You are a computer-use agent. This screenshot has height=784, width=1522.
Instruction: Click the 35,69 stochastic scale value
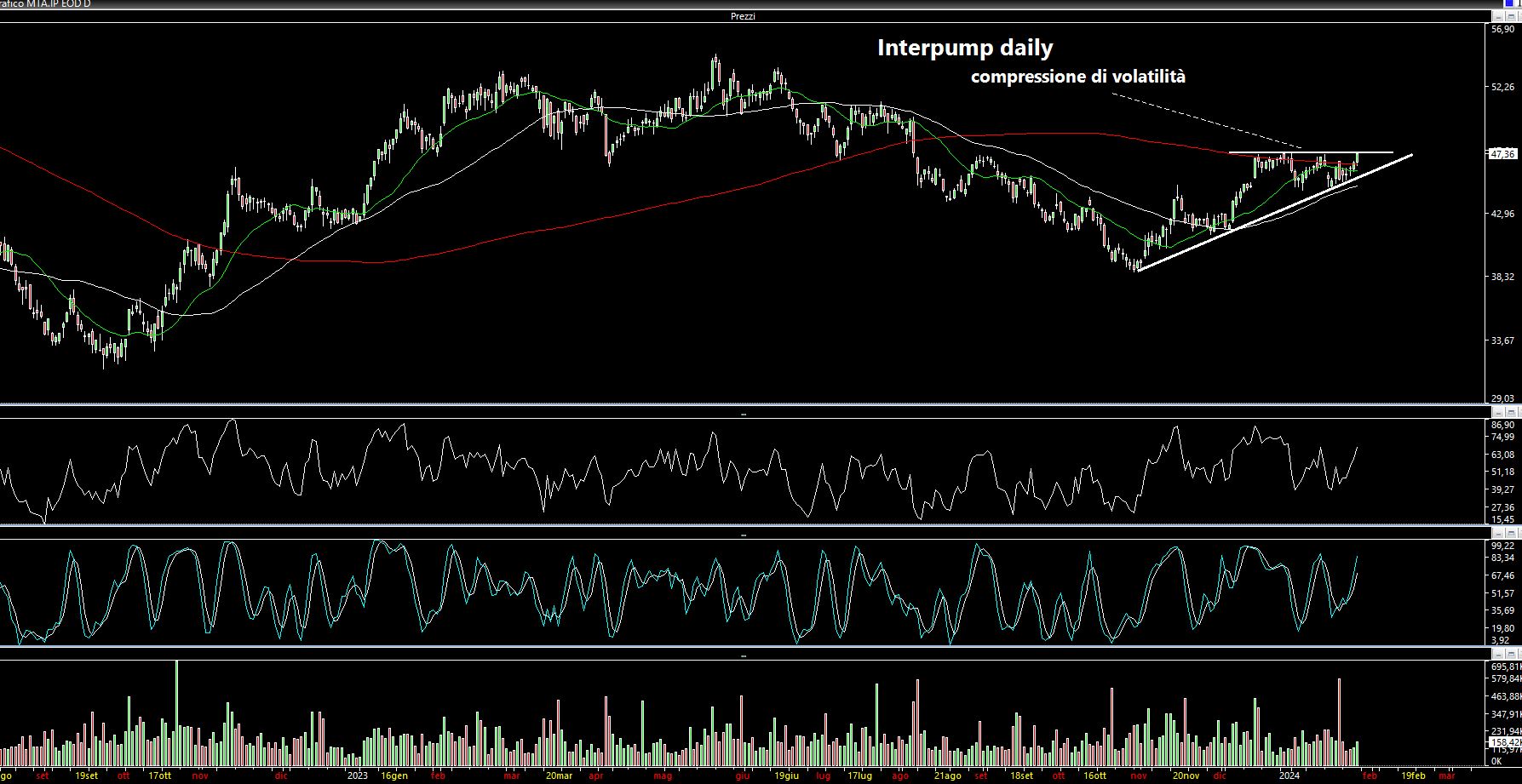(1503, 610)
